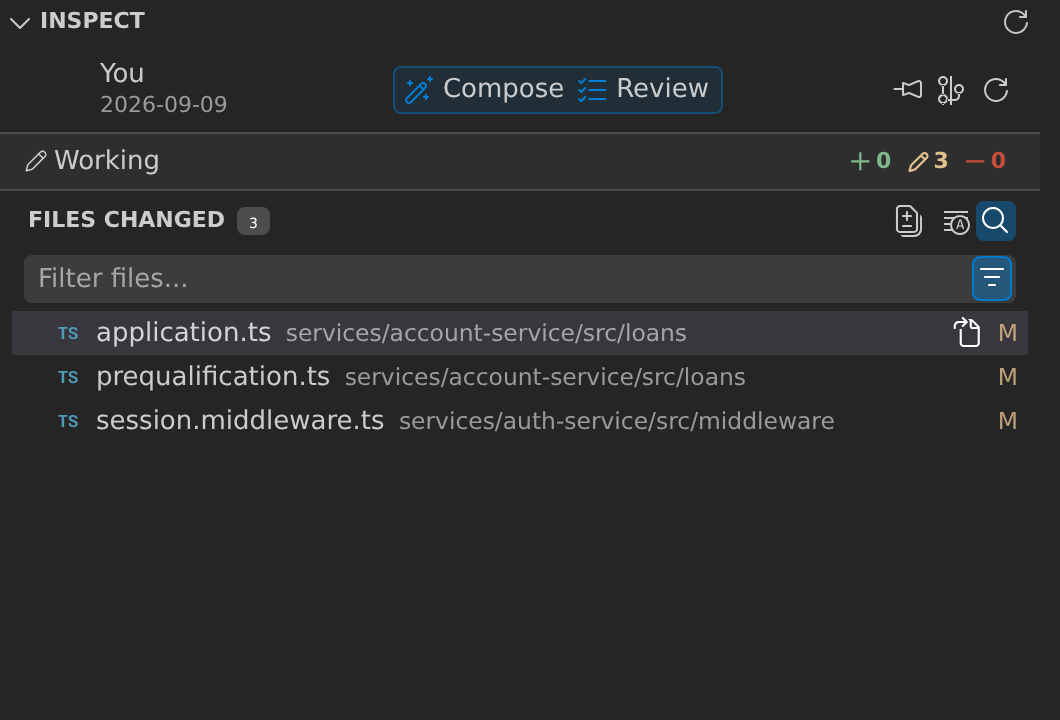Screen dimensions: 1060x720
Task: Click the open file icon on application.ts row
Action: point(967,333)
